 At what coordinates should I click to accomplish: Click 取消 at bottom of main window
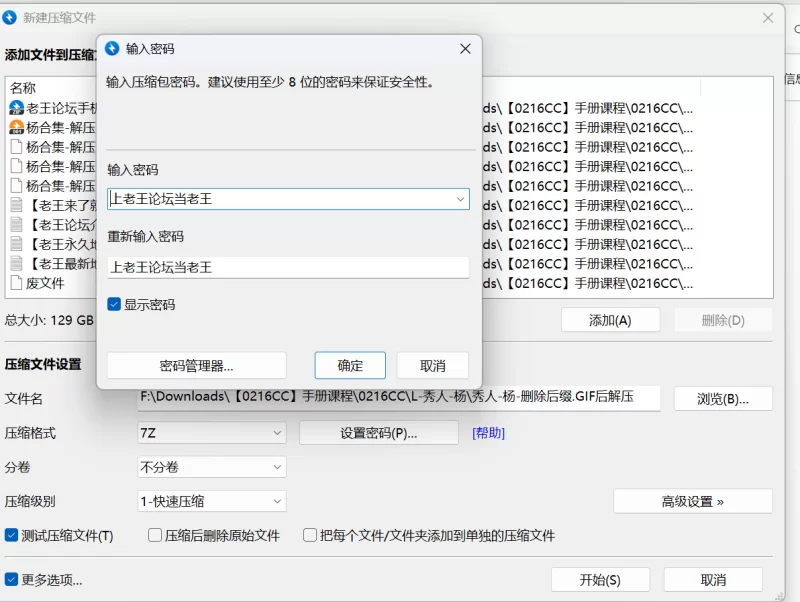[713, 580]
